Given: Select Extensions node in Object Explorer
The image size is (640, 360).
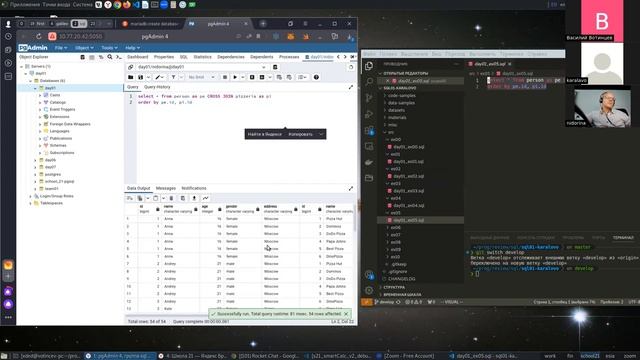Looking at the screenshot, I should click(59, 117).
